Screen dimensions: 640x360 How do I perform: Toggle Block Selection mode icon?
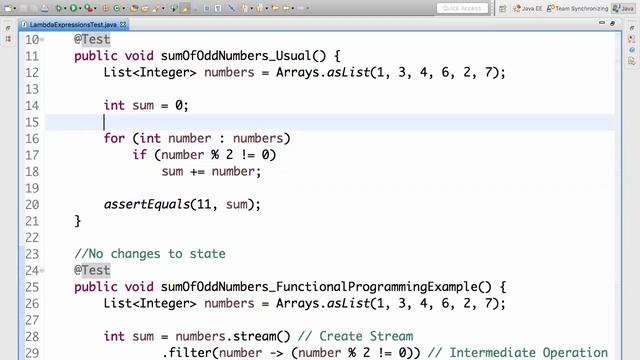(x=207, y=8)
